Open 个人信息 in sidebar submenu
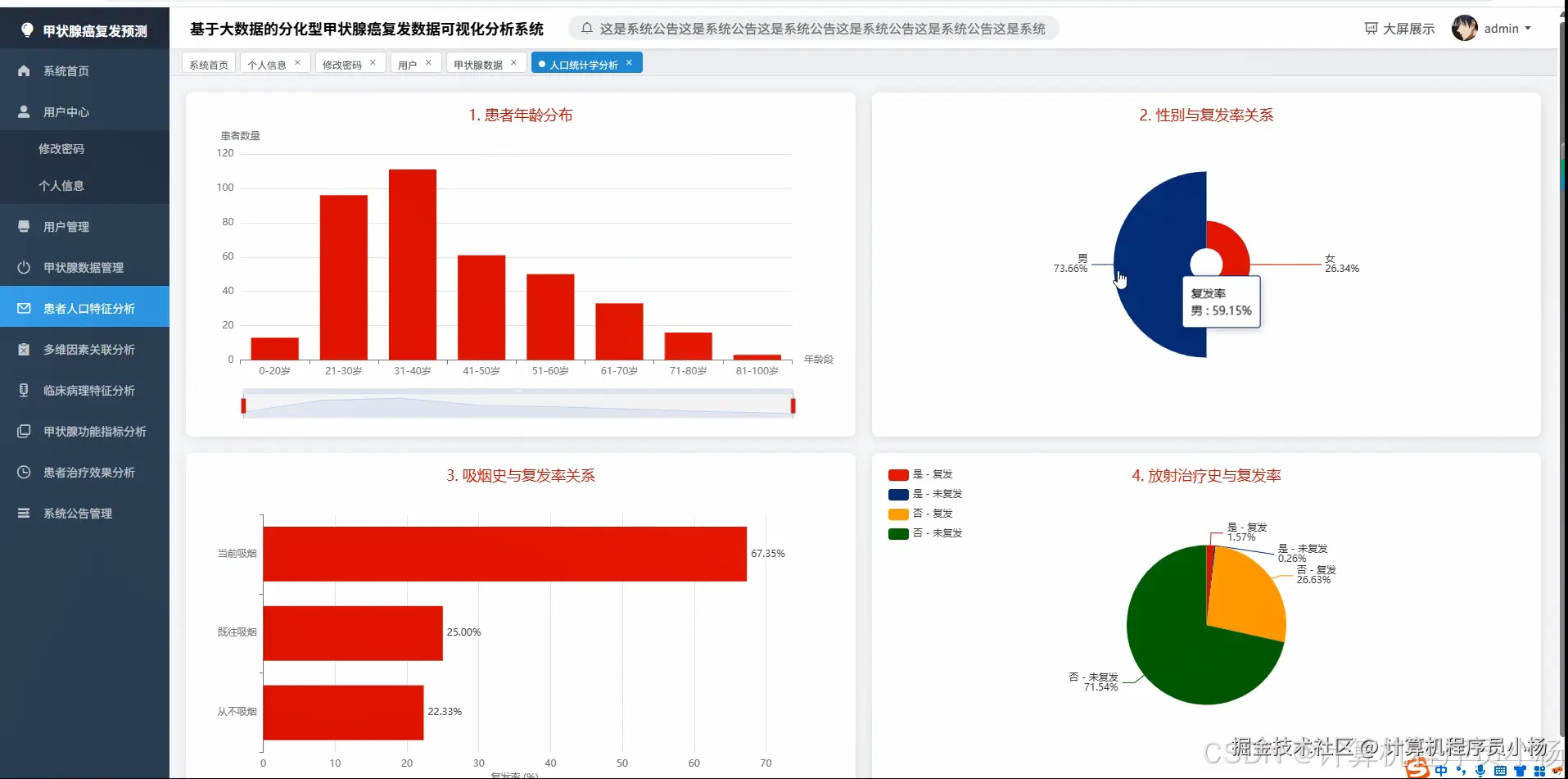1568x779 pixels. point(84,186)
